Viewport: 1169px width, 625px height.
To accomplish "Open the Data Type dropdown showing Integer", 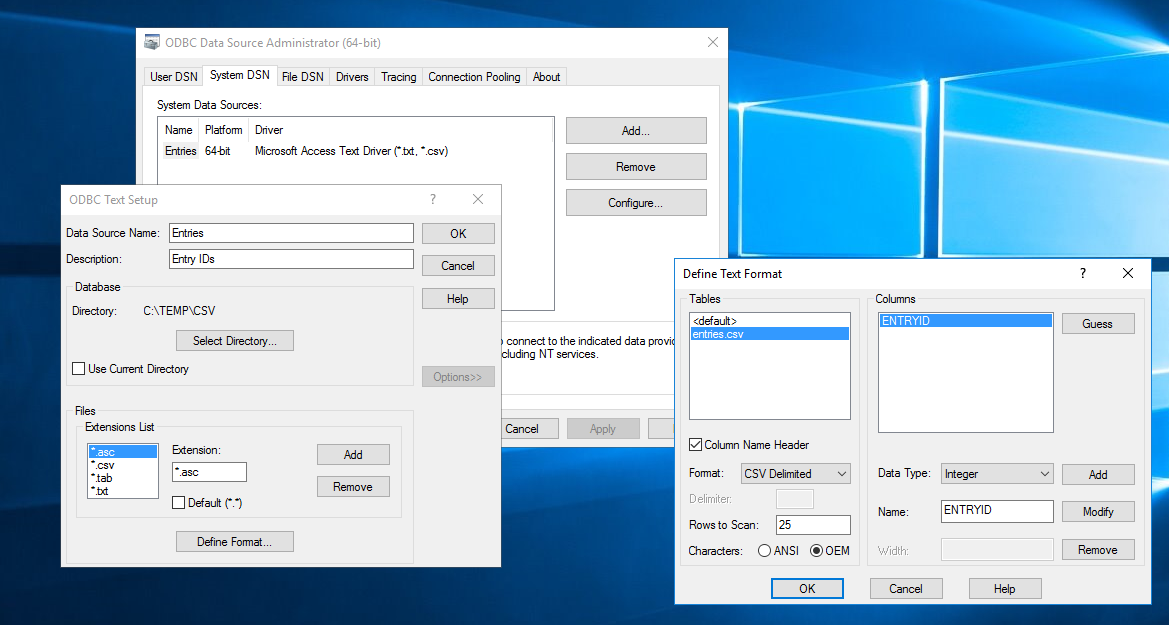I will [997, 474].
